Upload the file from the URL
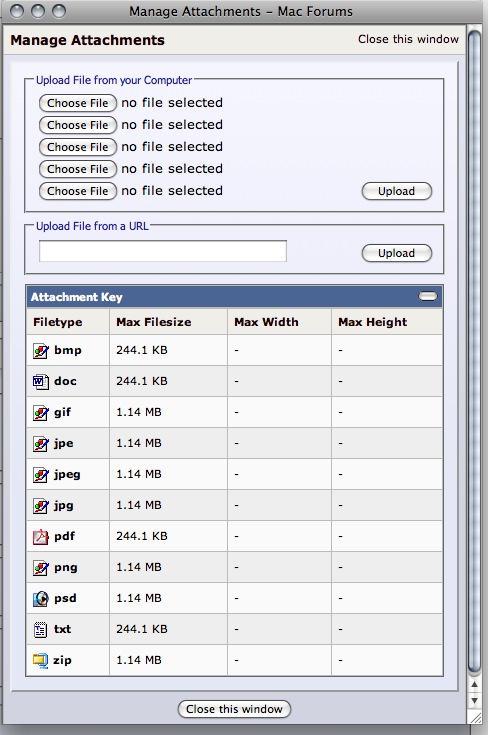The height and width of the screenshot is (735, 488). [397, 253]
